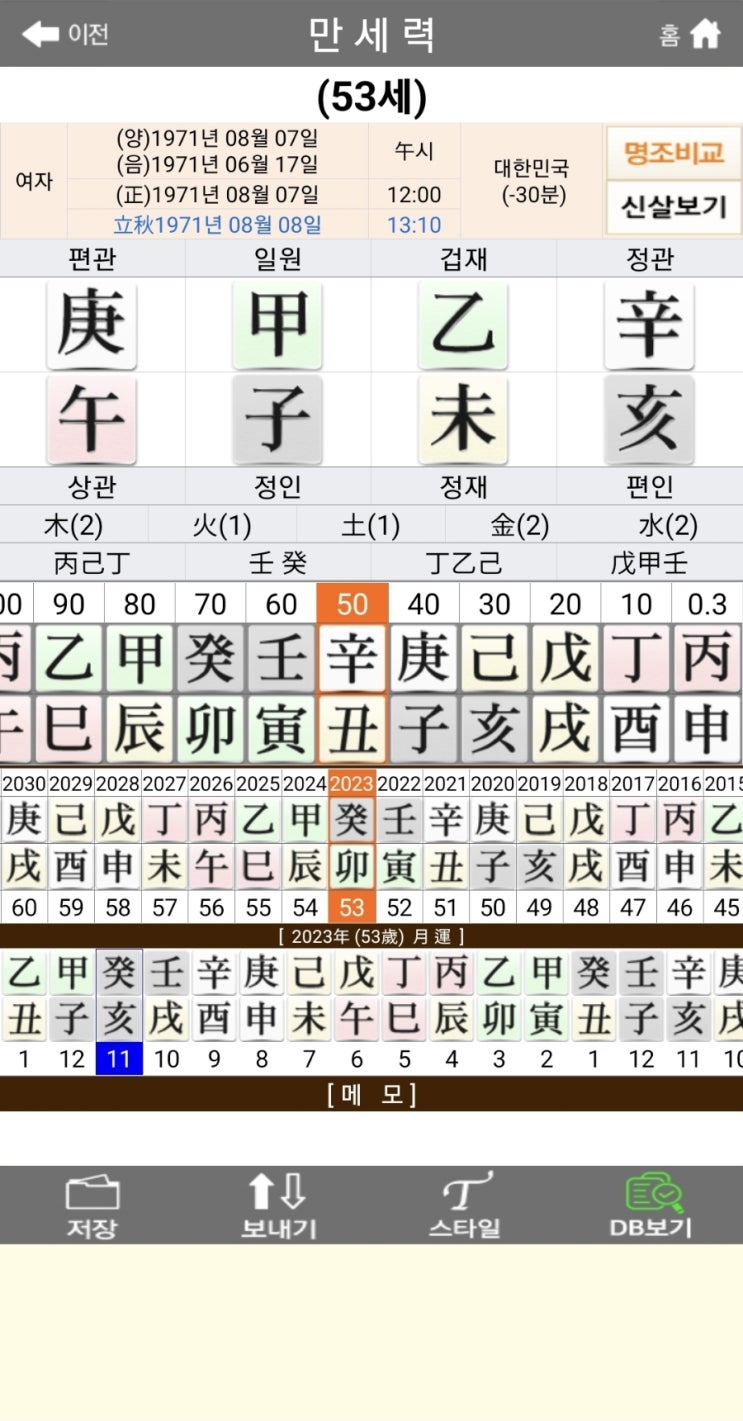
Task: Select the age 60 daeun column
Action: tap(281, 673)
